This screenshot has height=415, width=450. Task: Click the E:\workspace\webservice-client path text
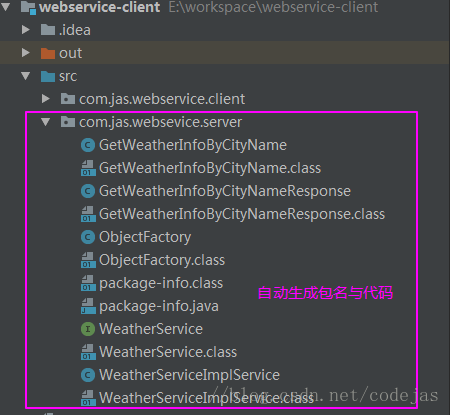273,7
